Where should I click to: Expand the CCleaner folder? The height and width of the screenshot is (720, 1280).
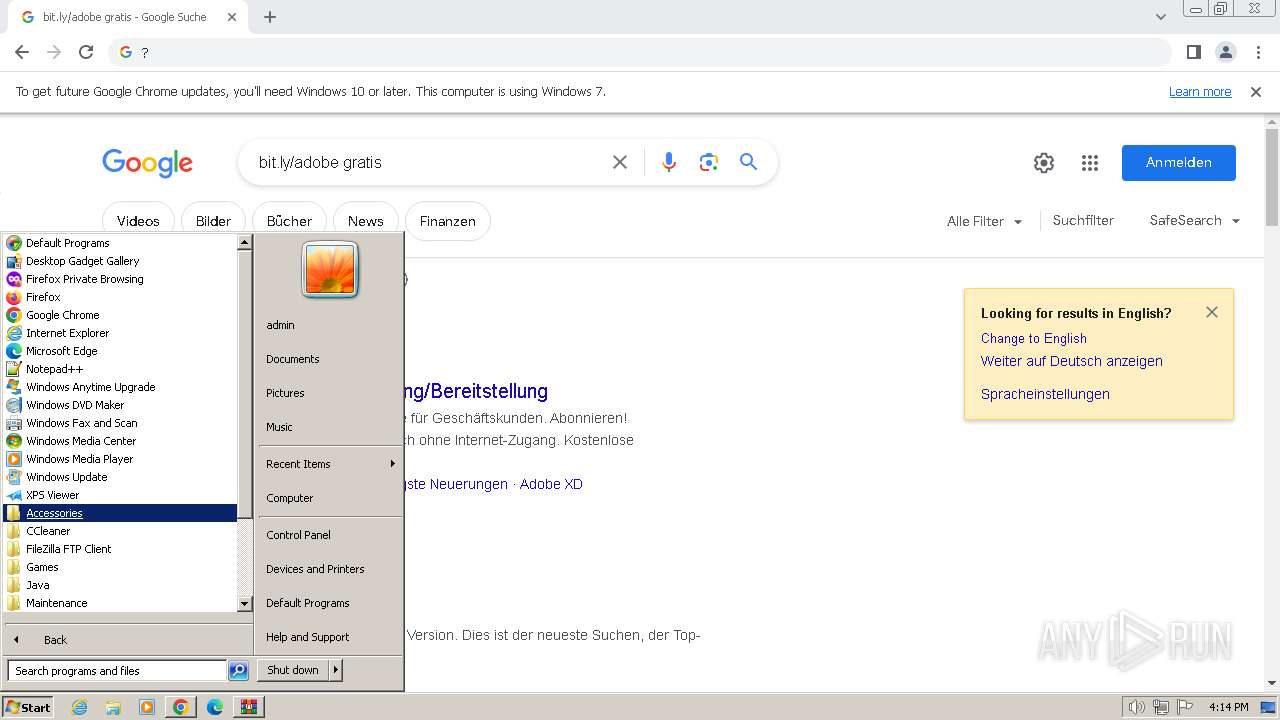[x=120, y=531]
